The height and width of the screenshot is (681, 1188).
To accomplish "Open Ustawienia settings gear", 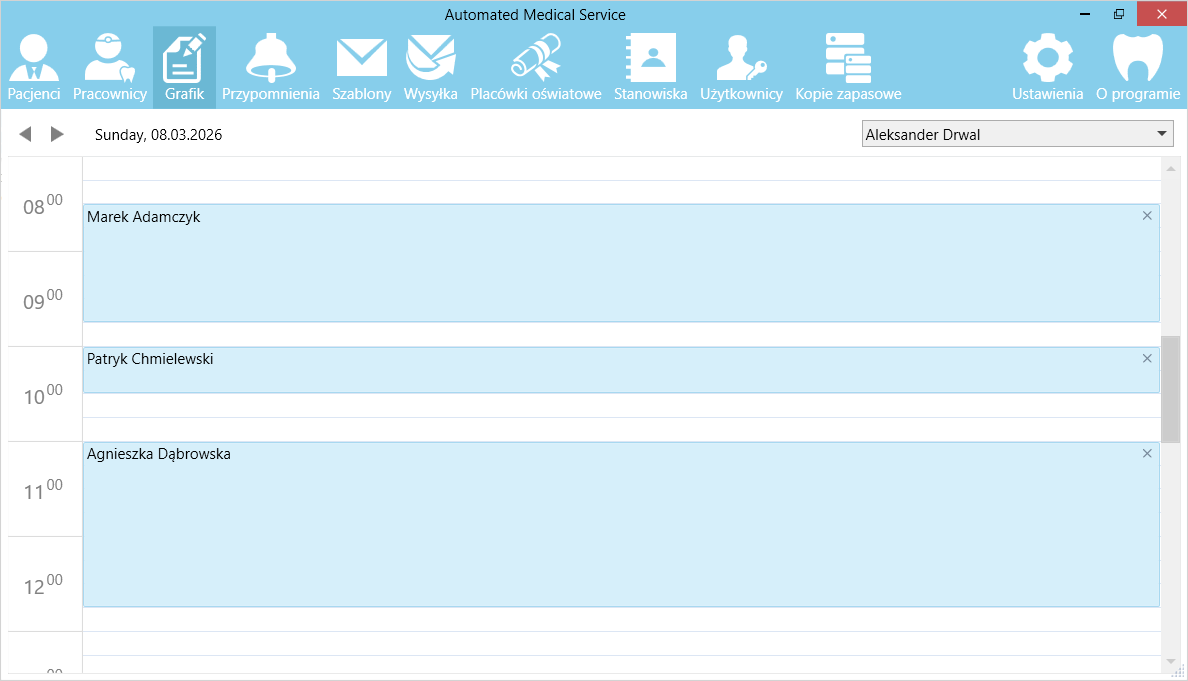I will 1047,67.
